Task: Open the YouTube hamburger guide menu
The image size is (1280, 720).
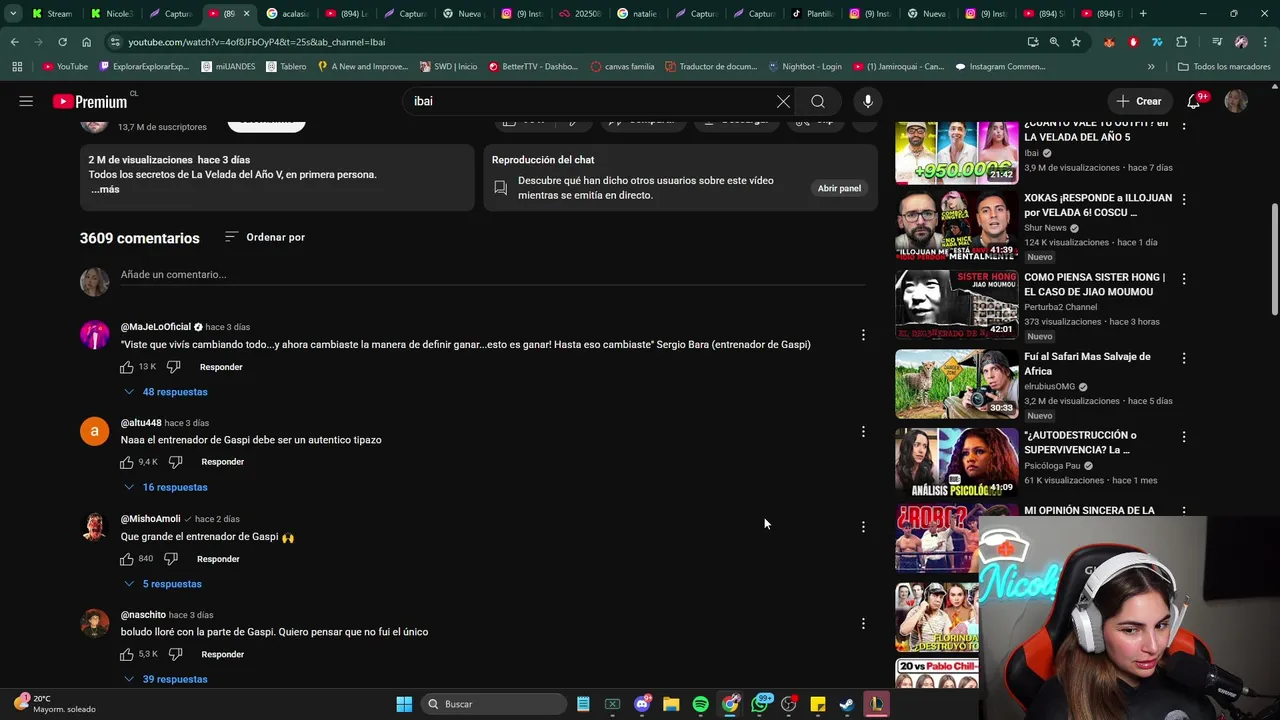Action: tap(26, 101)
